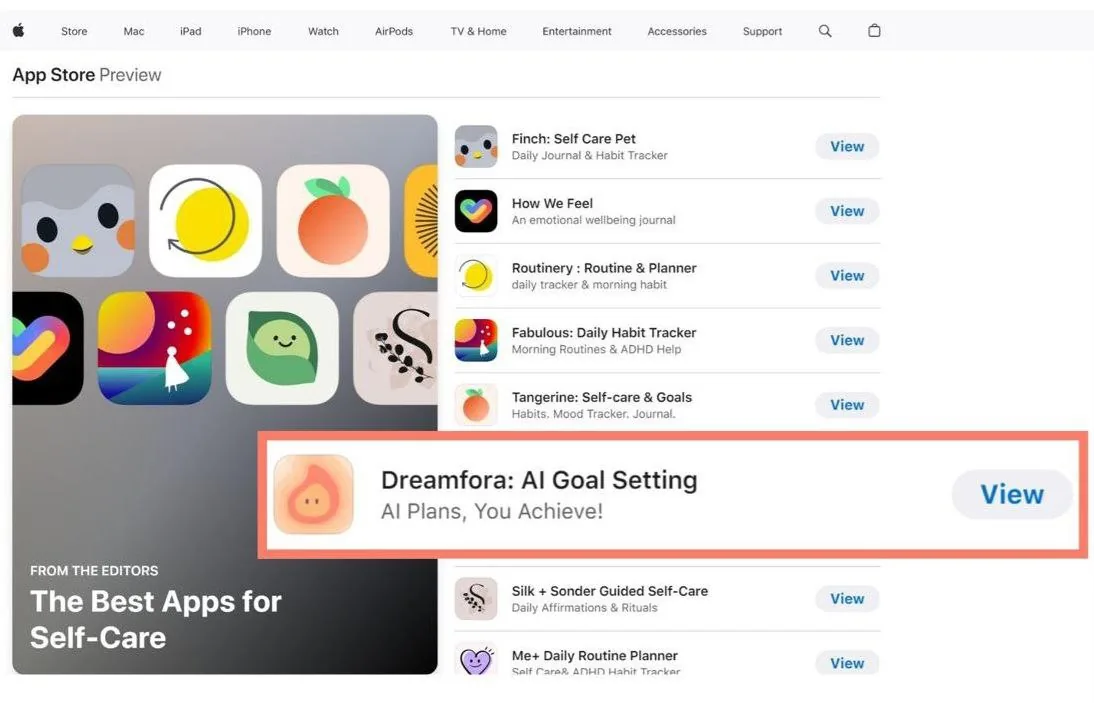1094x703 pixels.
Task: Open the Store menu item
Action: click(74, 31)
